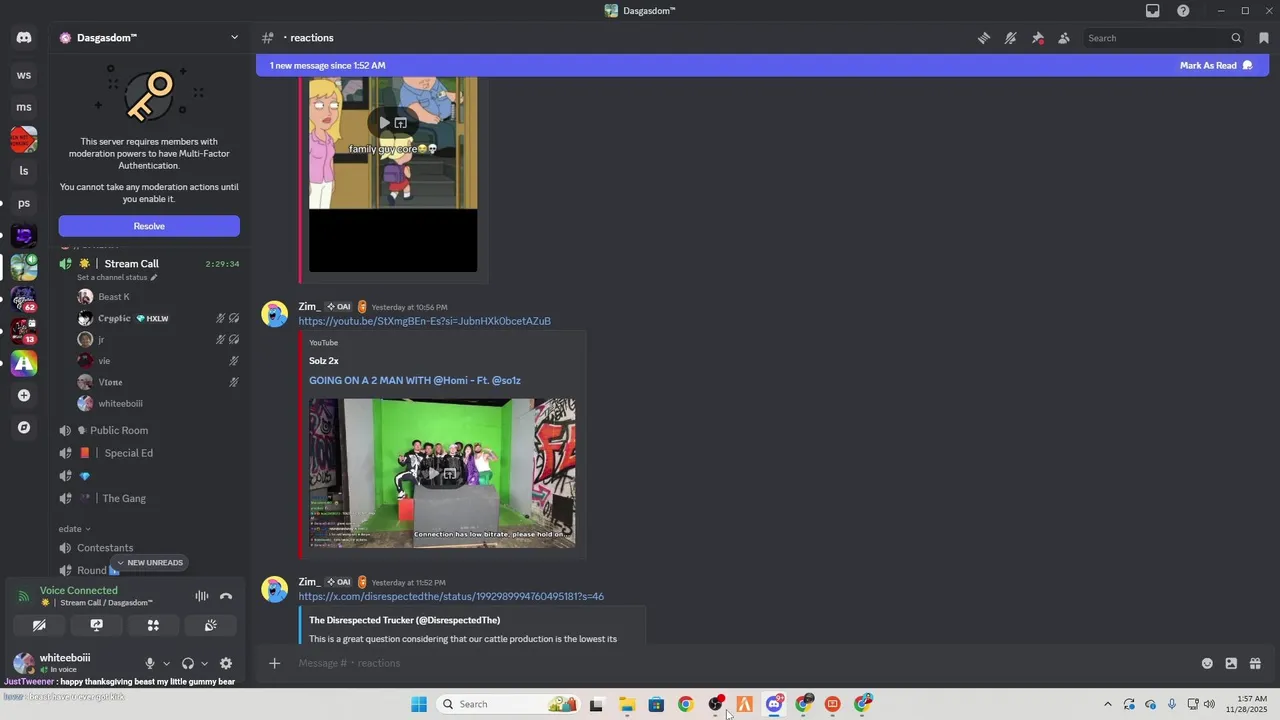Open pinned messages pin icon
The image size is (1280, 720).
(1038, 38)
